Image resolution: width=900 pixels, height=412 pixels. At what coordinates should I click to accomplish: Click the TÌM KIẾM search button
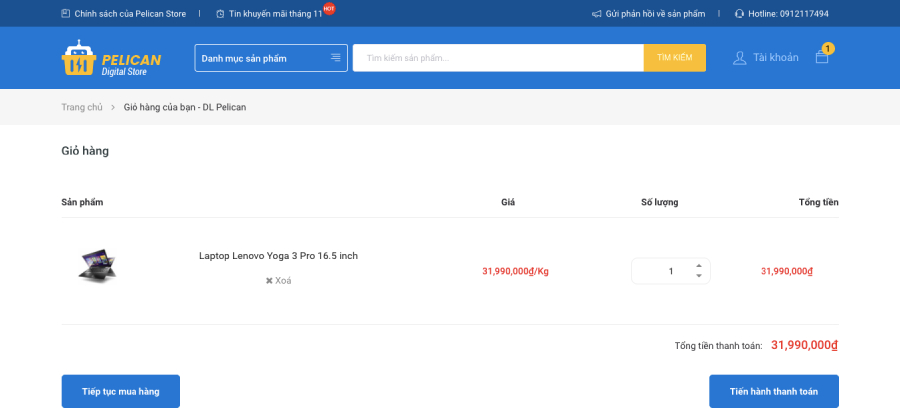pyautogui.click(x=674, y=58)
